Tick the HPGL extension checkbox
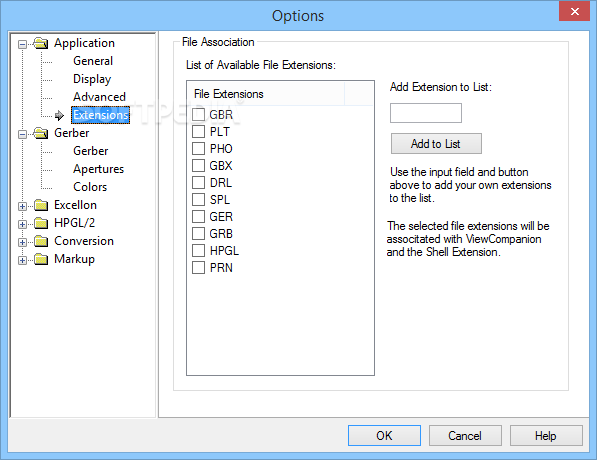 tap(198, 251)
